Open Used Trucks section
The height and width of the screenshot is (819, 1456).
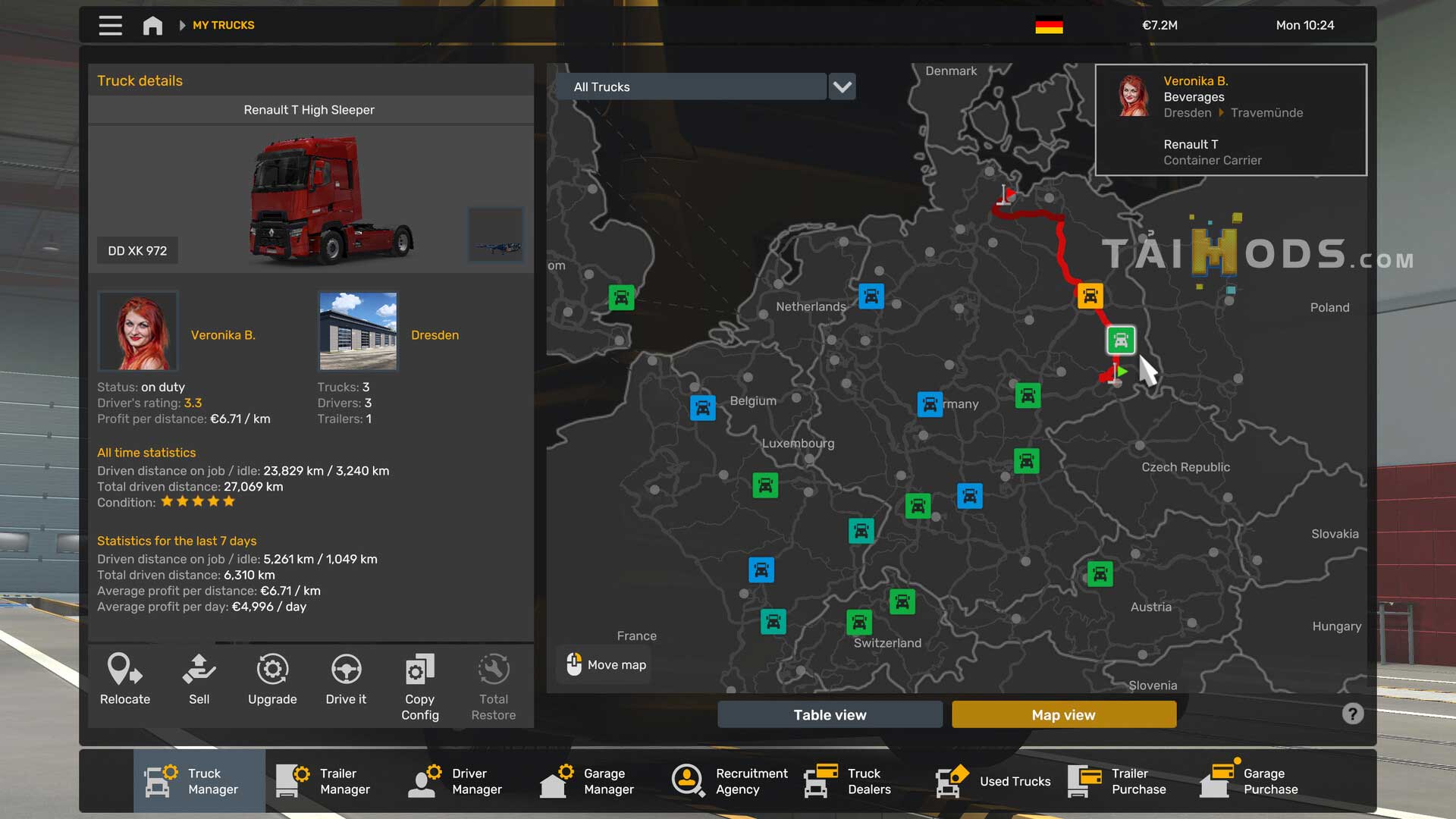point(995,781)
